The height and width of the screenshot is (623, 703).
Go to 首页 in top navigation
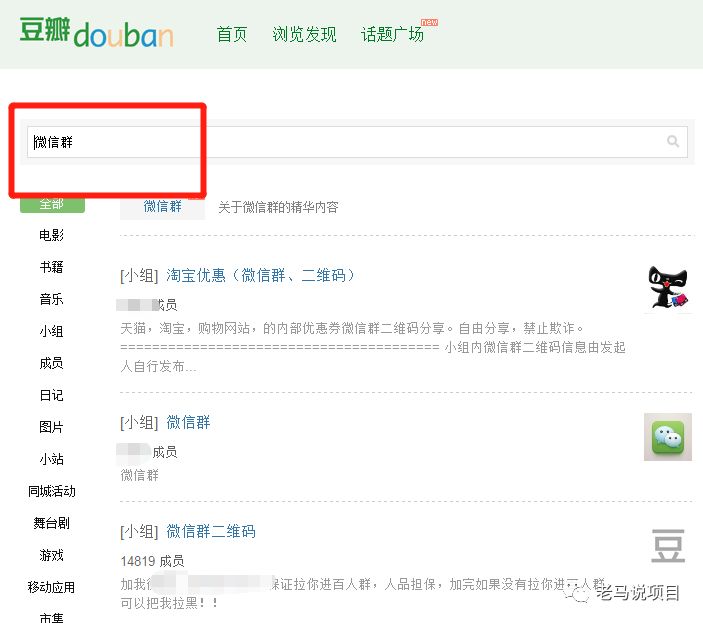point(232,34)
